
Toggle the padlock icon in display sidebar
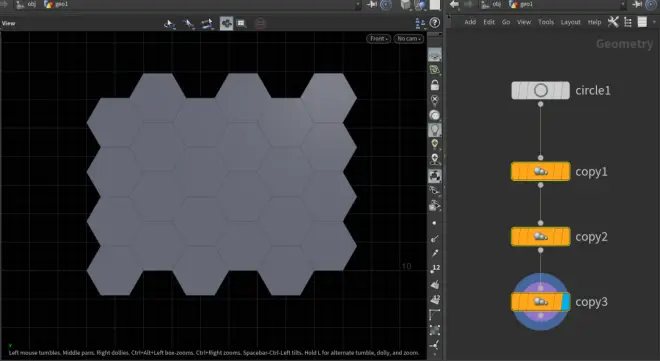435,85
